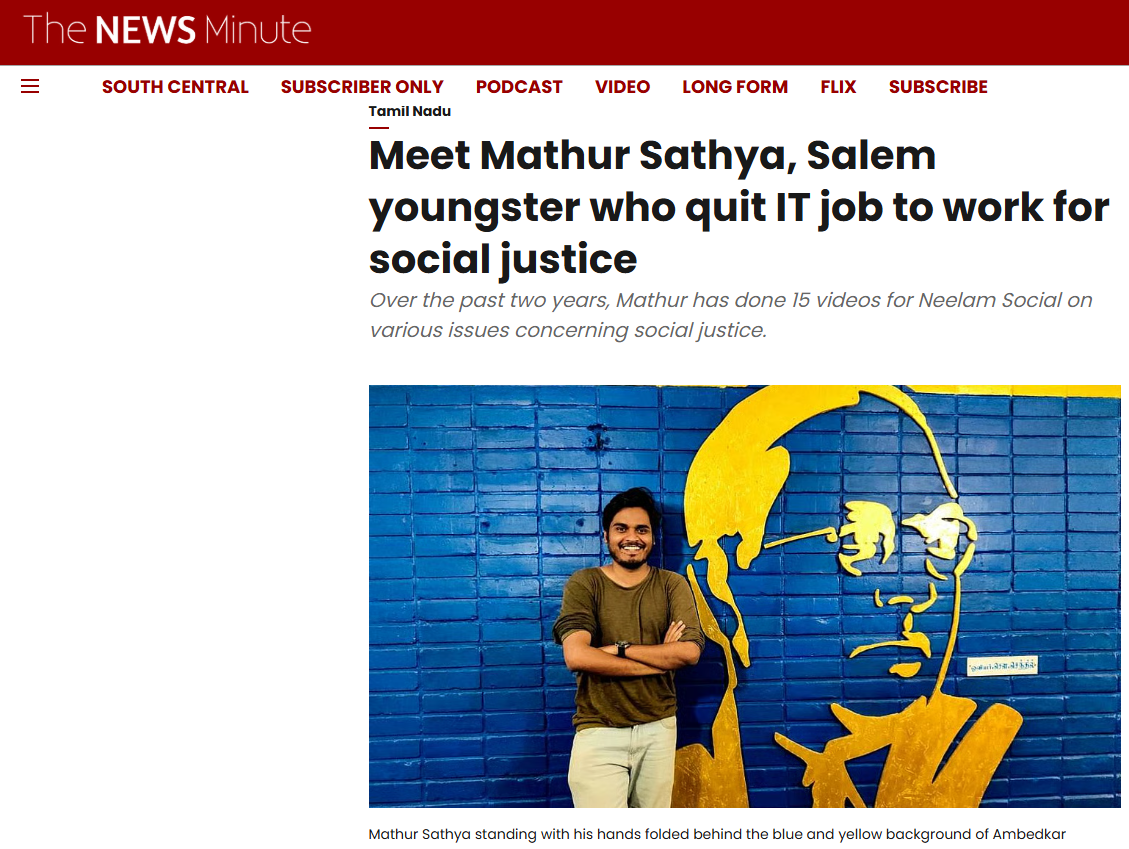Click The News Minute logo

pos(167,29)
